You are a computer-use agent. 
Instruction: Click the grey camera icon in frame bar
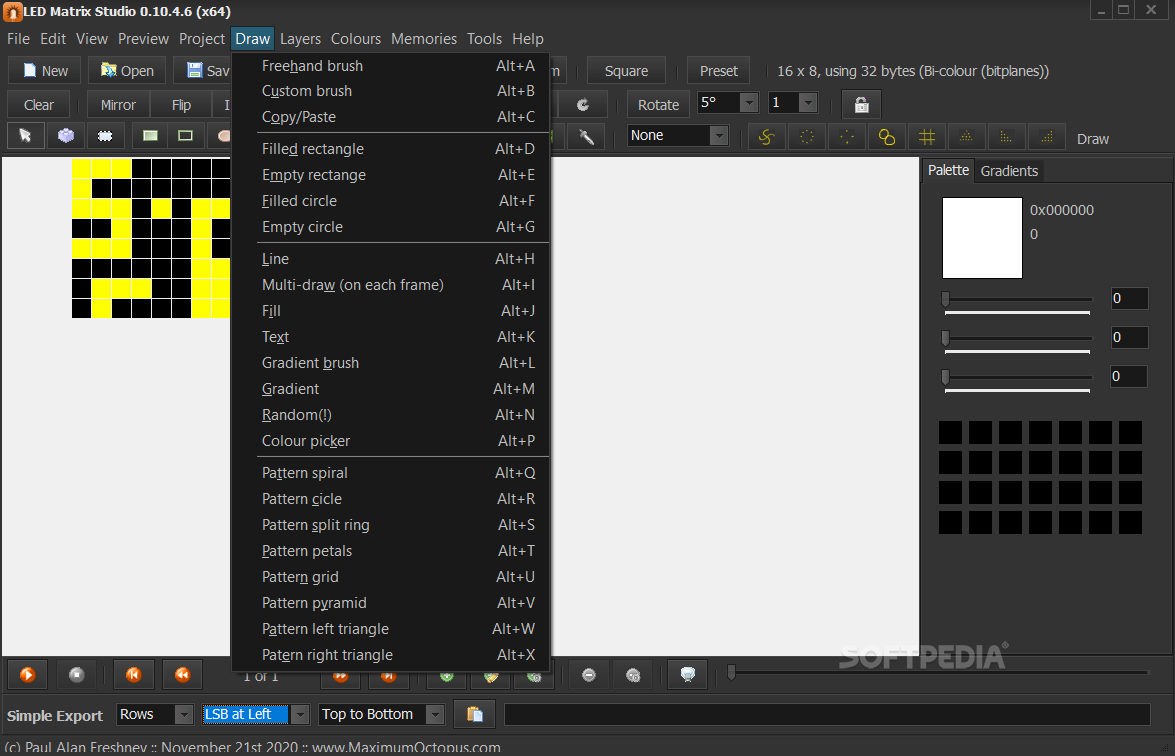pyautogui.click(x=633, y=676)
